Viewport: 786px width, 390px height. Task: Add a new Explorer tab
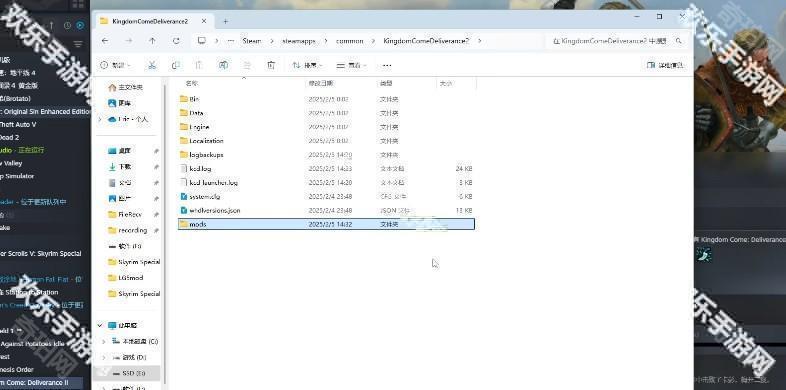pos(226,21)
